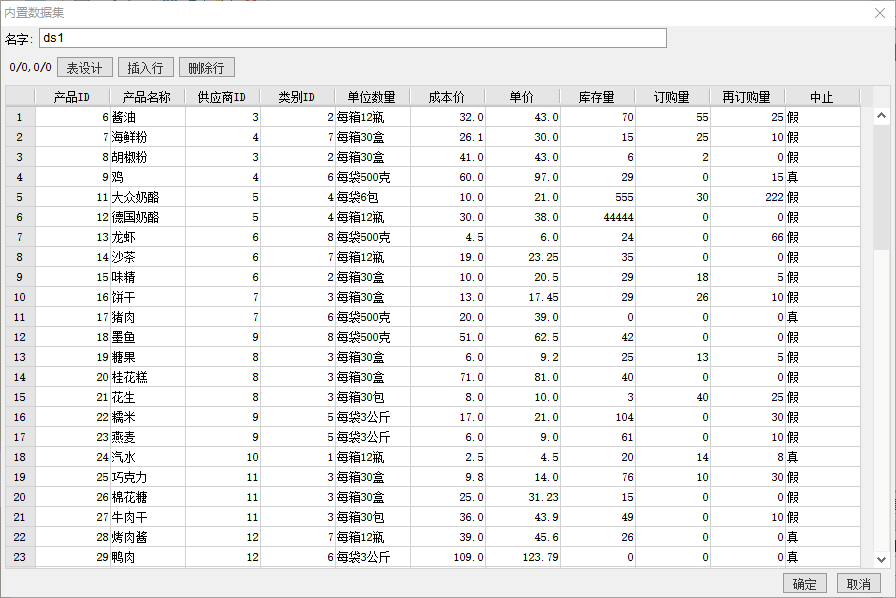Click the 109.0 cost price cell
This screenshot has height=598, width=896.
click(x=447, y=557)
